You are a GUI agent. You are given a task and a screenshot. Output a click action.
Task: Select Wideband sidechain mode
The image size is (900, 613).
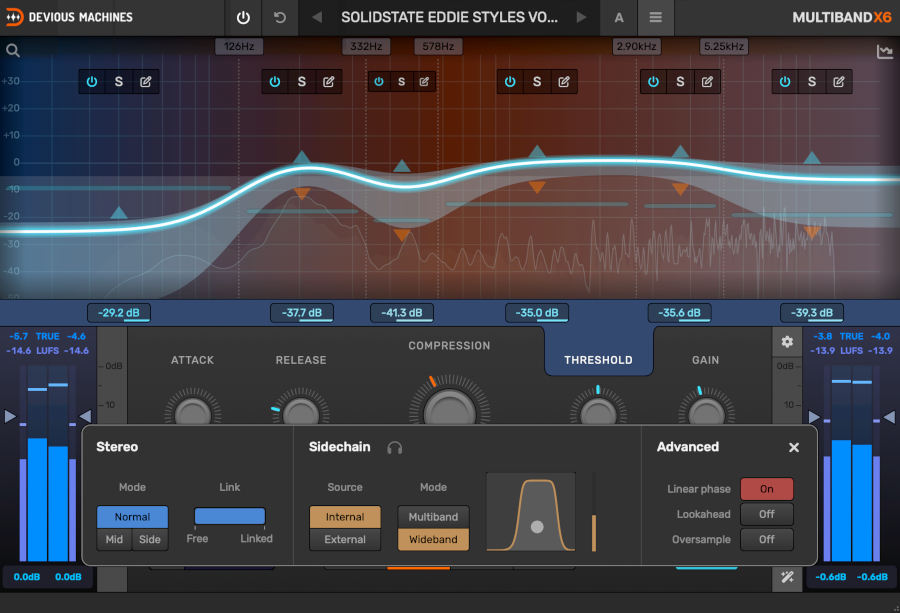click(433, 539)
